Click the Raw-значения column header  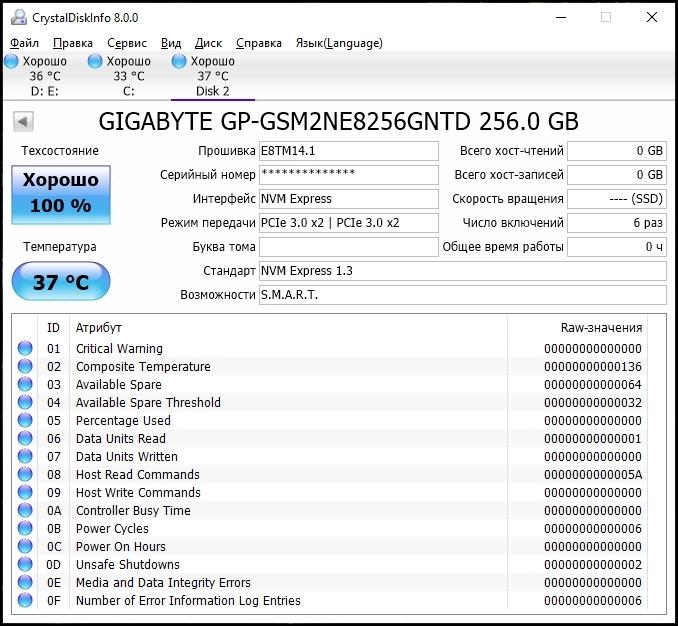pos(601,328)
